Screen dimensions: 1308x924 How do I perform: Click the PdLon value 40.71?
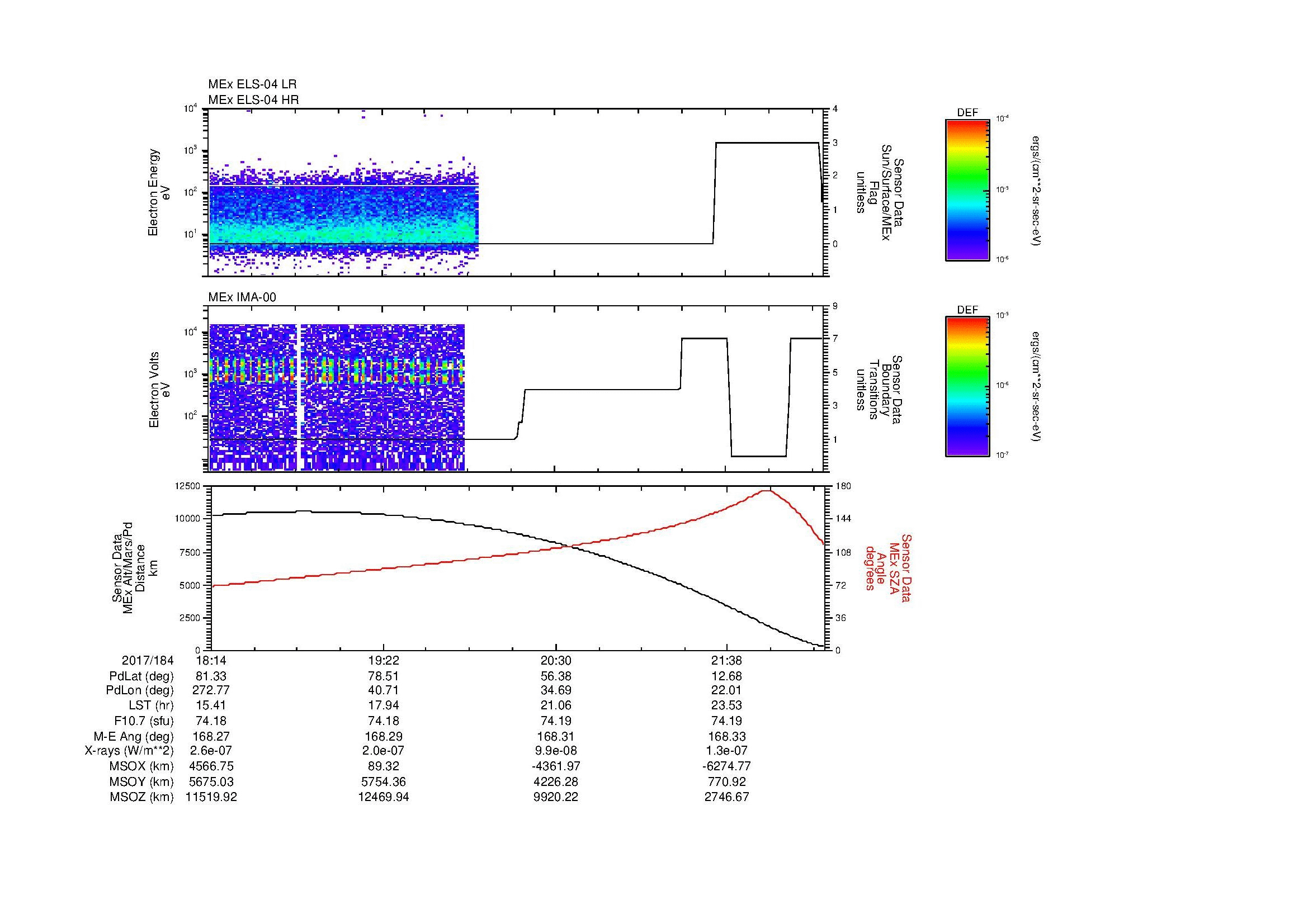(384, 690)
